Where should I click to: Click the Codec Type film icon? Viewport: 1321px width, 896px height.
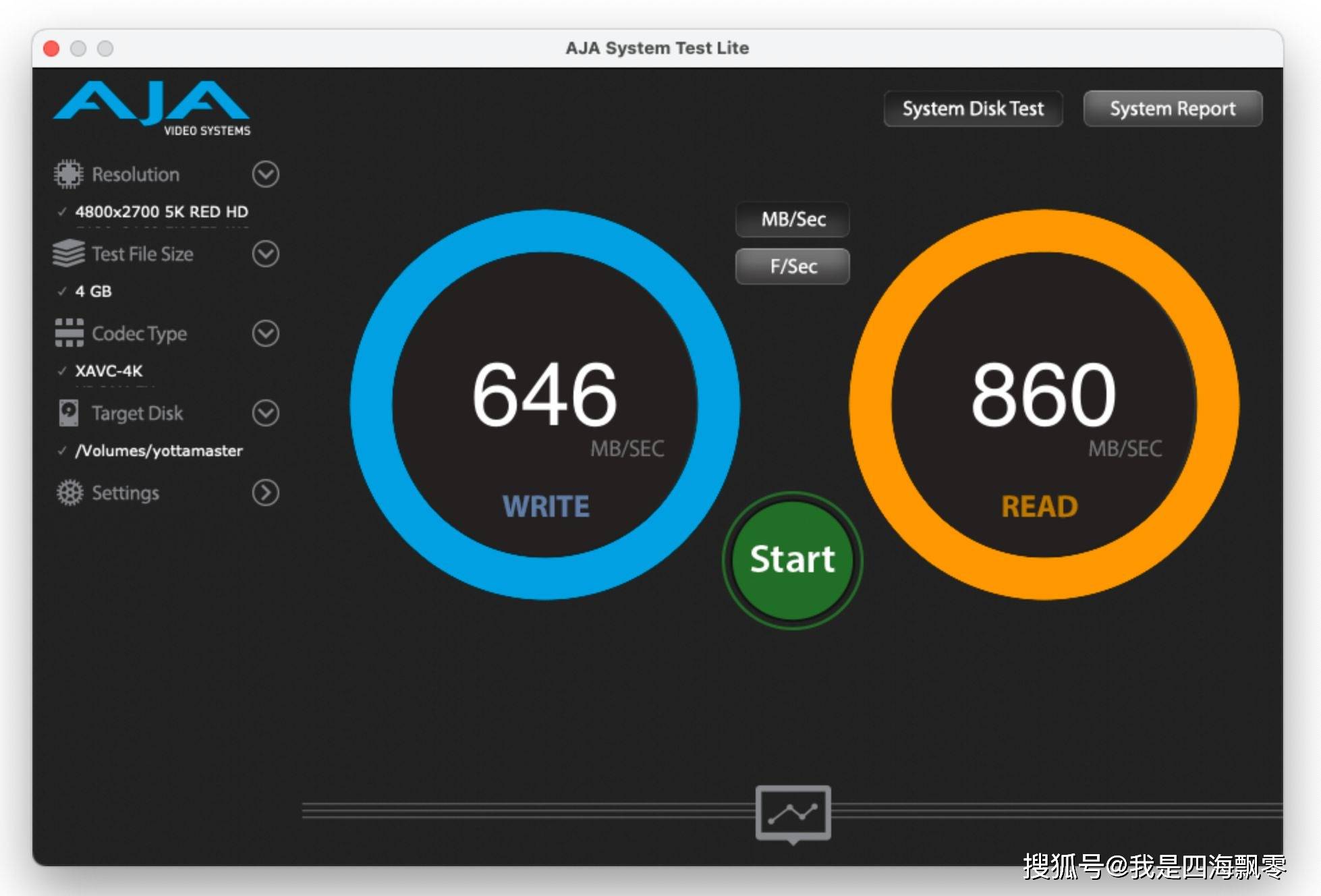coord(68,333)
